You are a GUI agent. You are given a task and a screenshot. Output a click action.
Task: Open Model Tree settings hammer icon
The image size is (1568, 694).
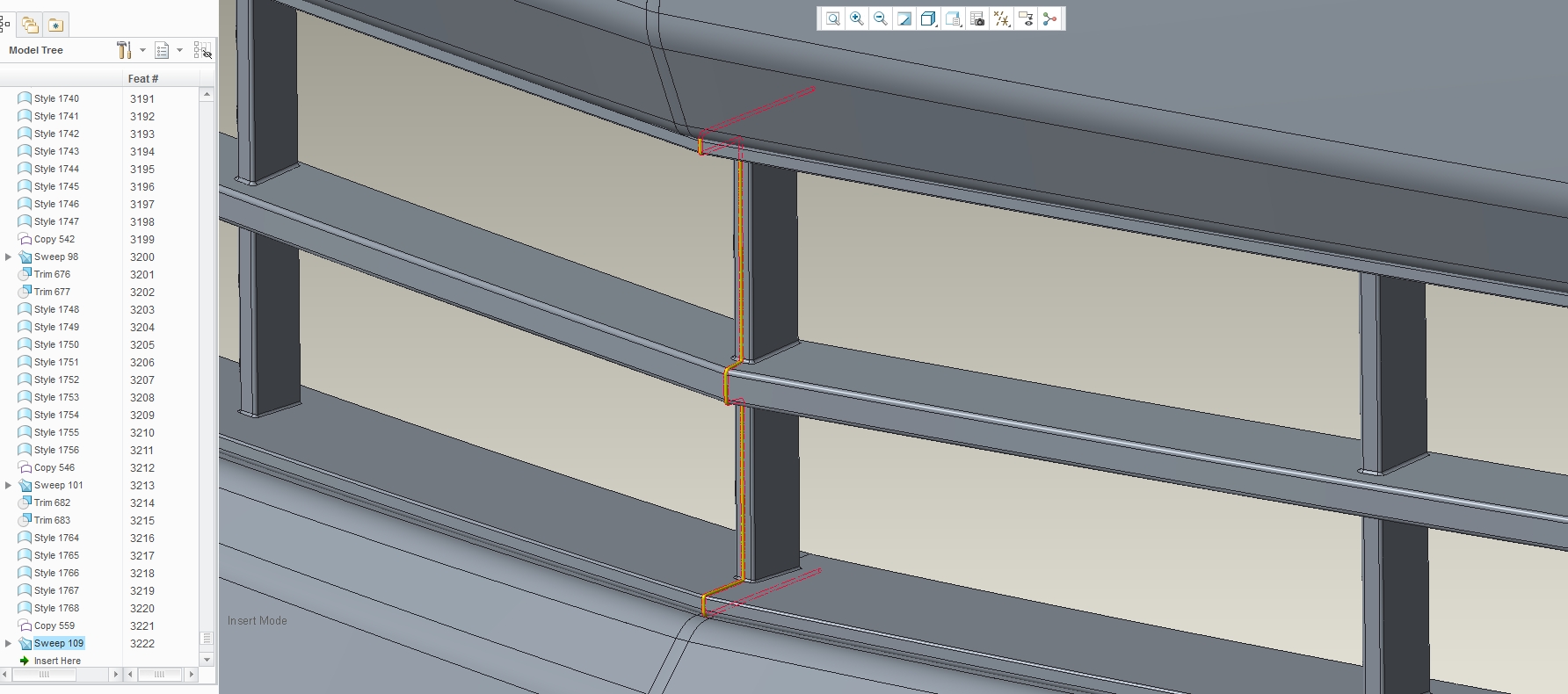click(124, 50)
